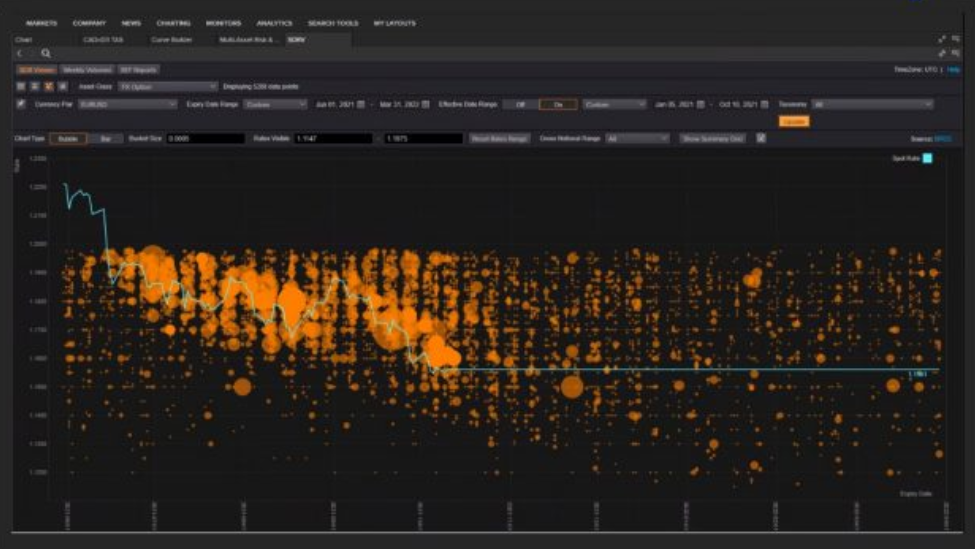The image size is (975, 549).
Task: Open calendar picker for expiry end date
Action: coord(425,104)
